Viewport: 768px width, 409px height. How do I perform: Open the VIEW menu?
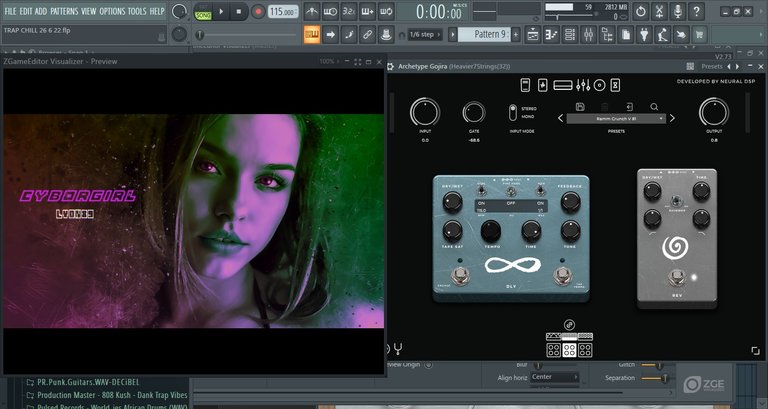(89, 11)
